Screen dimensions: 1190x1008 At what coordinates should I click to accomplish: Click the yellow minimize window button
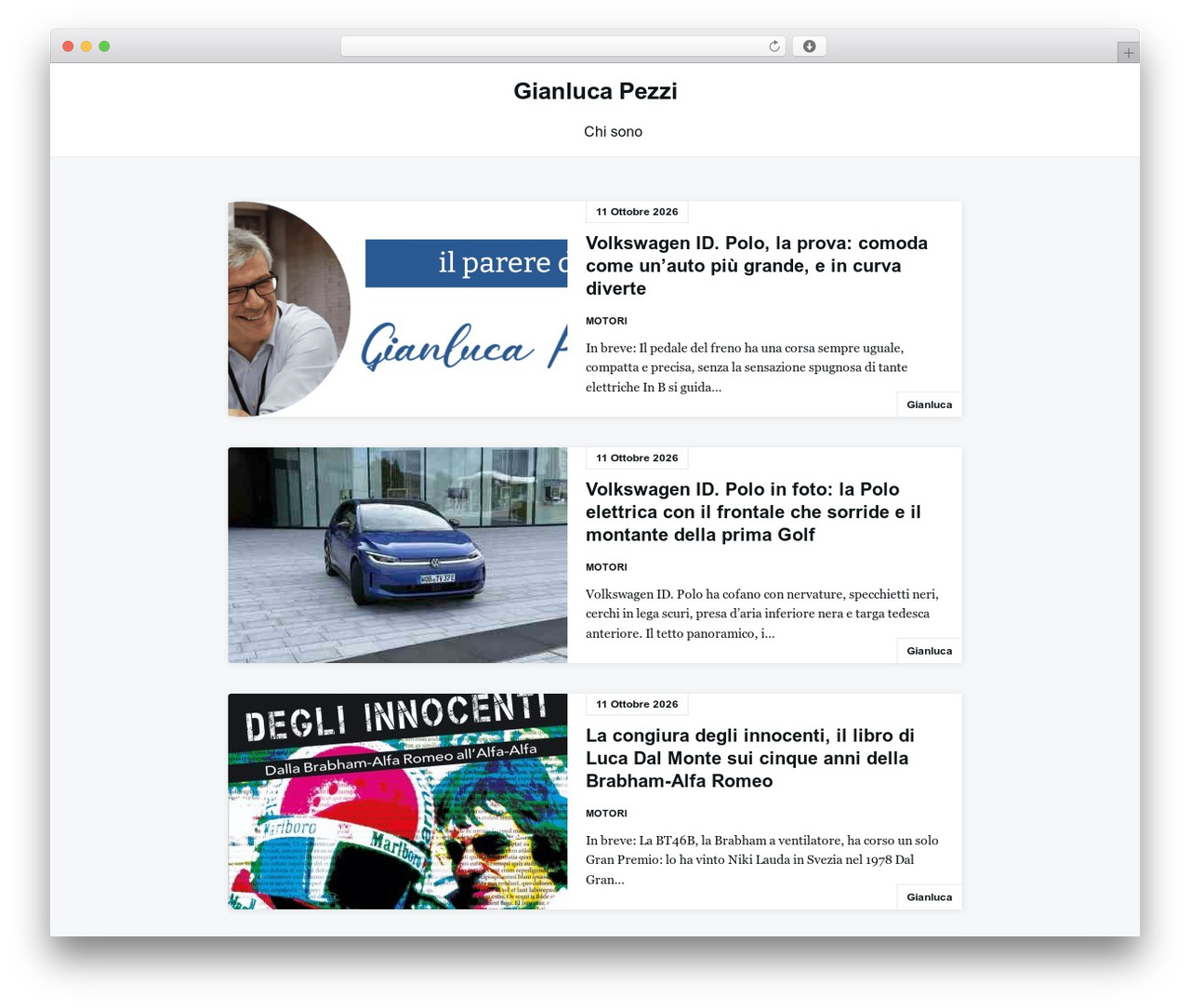pyautogui.click(x=86, y=46)
